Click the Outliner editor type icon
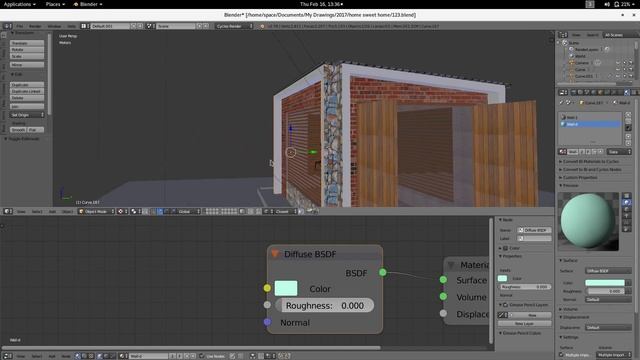Screen dimensions: 640x360 click(562, 35)
